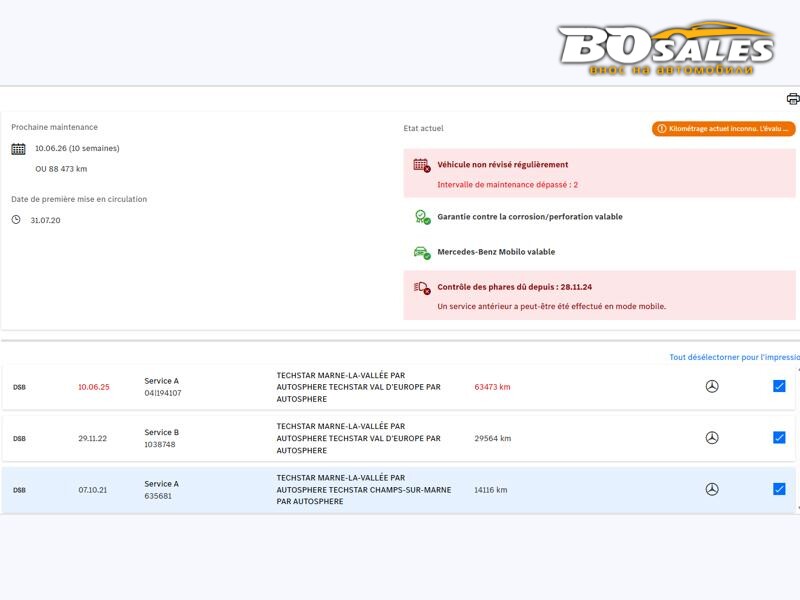800x600 pixels.
Task: Click the print icon at top right
Action: click(792, 99)
